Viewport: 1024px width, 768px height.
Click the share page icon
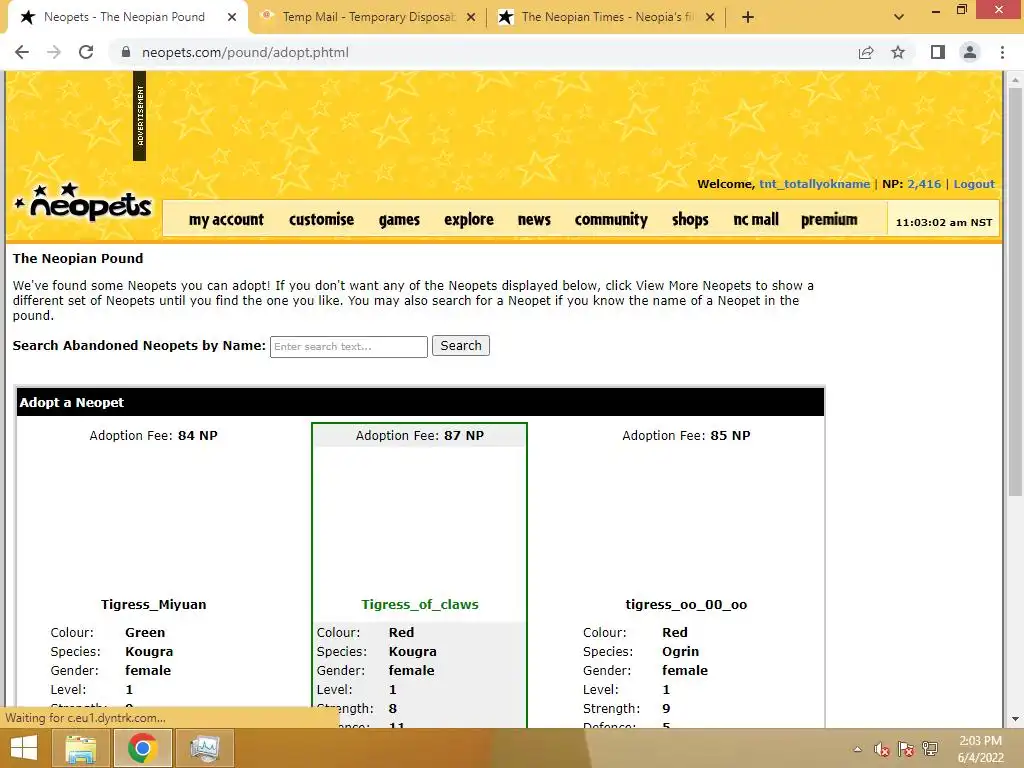(866, 52)
